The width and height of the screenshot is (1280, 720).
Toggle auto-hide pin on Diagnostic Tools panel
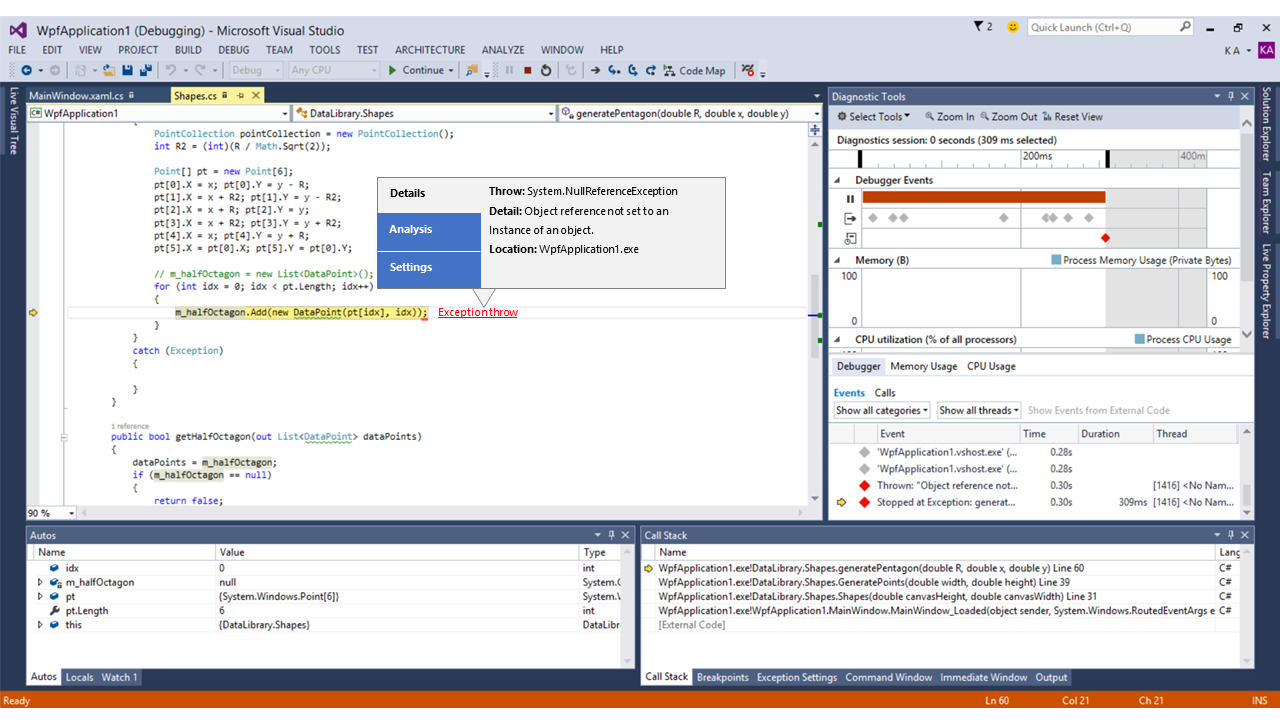coord(1230,96)
